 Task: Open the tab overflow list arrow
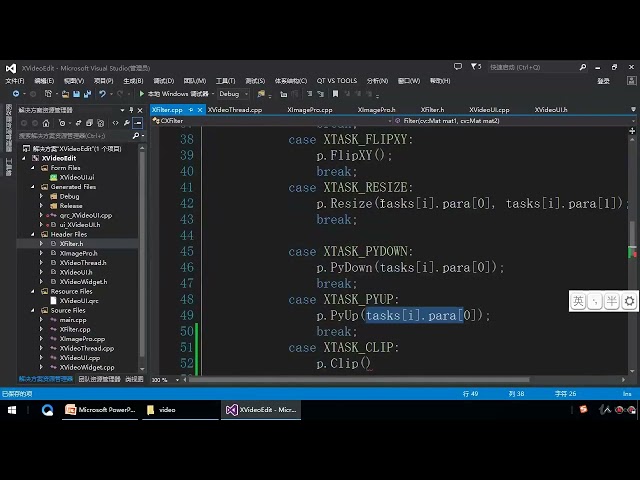click(633, 109)
